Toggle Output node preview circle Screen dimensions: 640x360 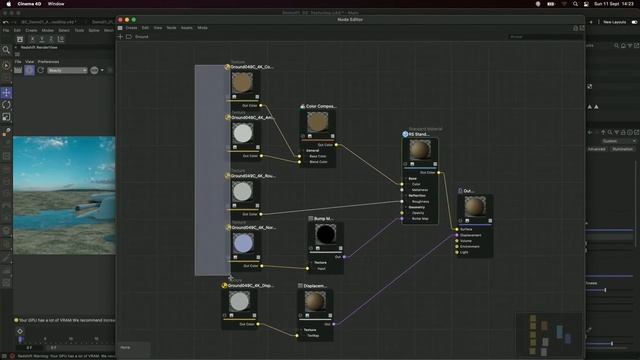460,221
